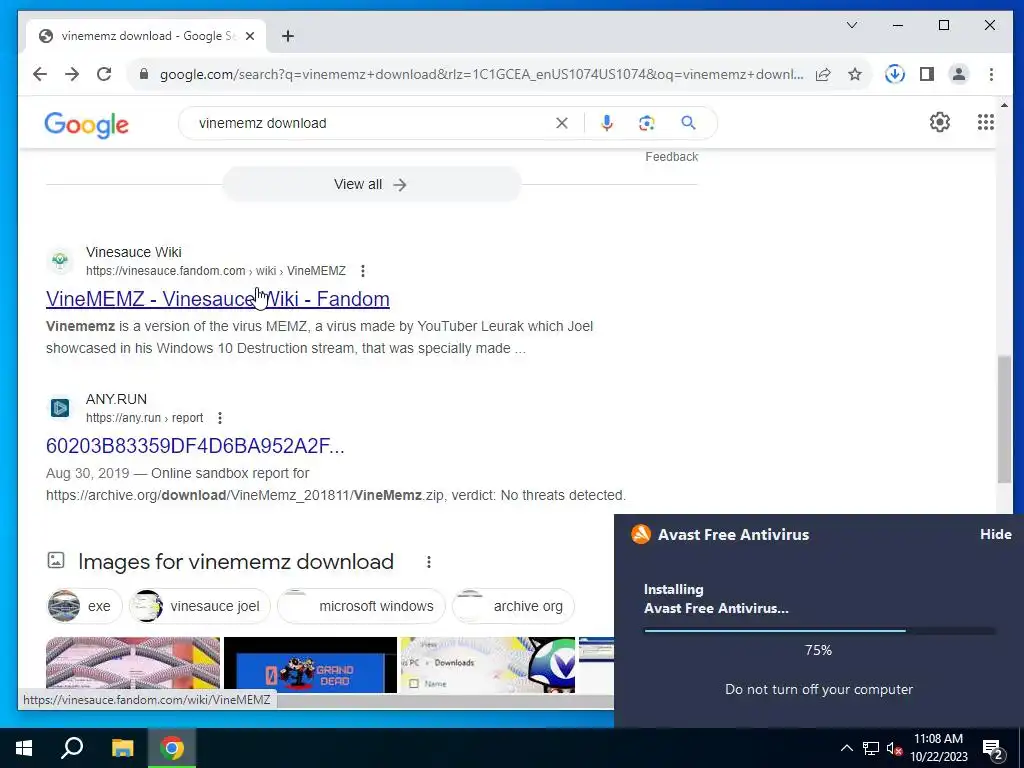The width and height of the screenshot is (1024, 768).
Task: Open Chrome downloads indicator
Action: pyautogui.click(x=895, y=74)
